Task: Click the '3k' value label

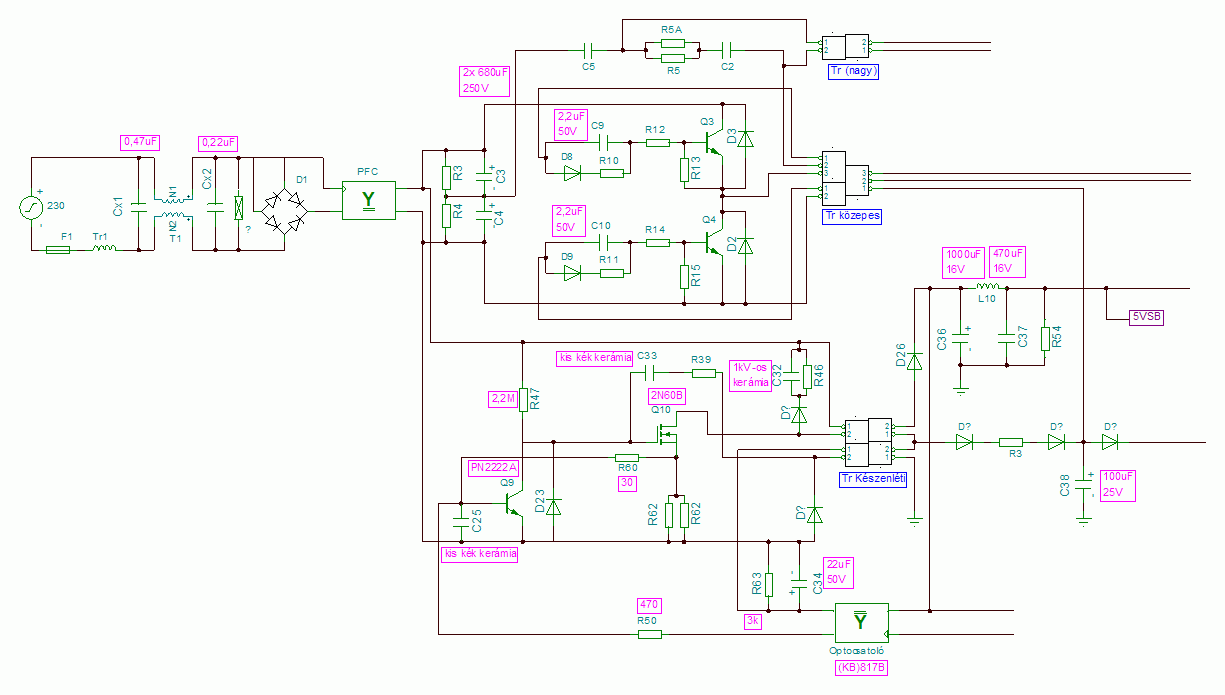Action: point(753,620)
